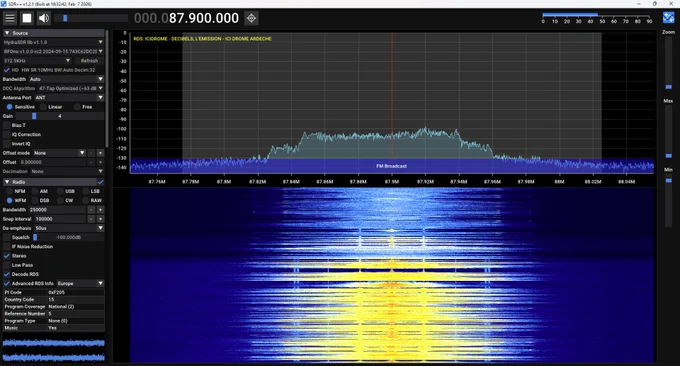Click the plus stepper for Offset mode
This screenshot has width=680, height=366.
100,153
